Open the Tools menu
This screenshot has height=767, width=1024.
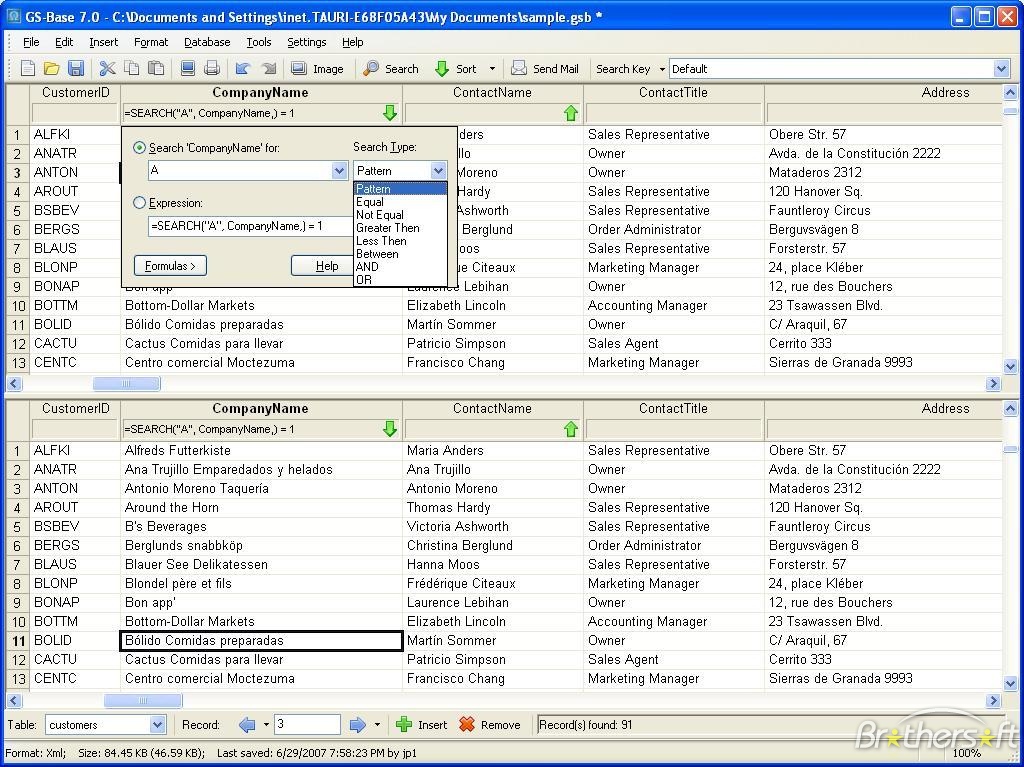tap(259, 42)
